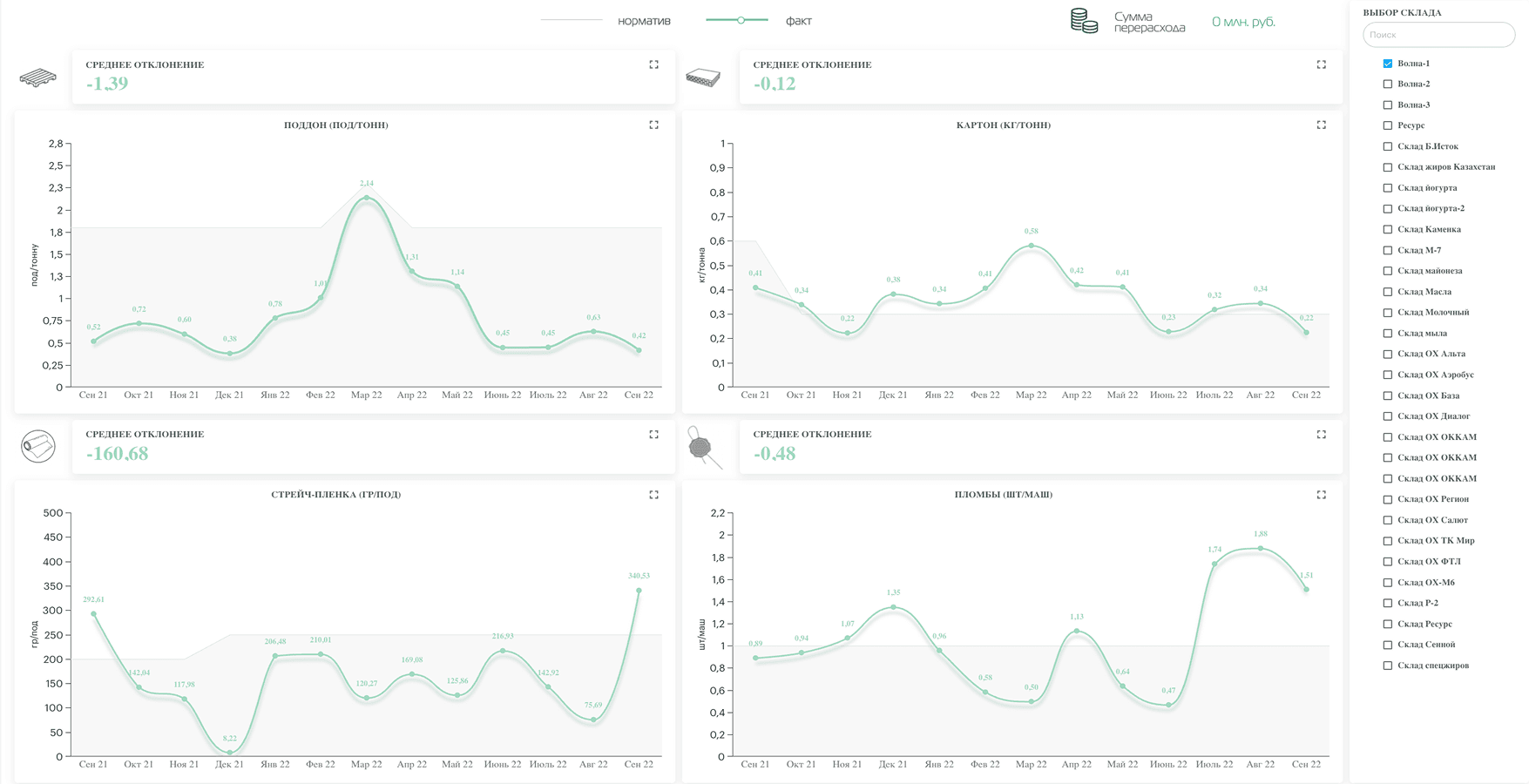The width and height of the screenshot is (1529, 784).
Task: Check the Склад ОХ ФТЛ checkbox
Action: pyautogui.click(x=1388, y=562)
